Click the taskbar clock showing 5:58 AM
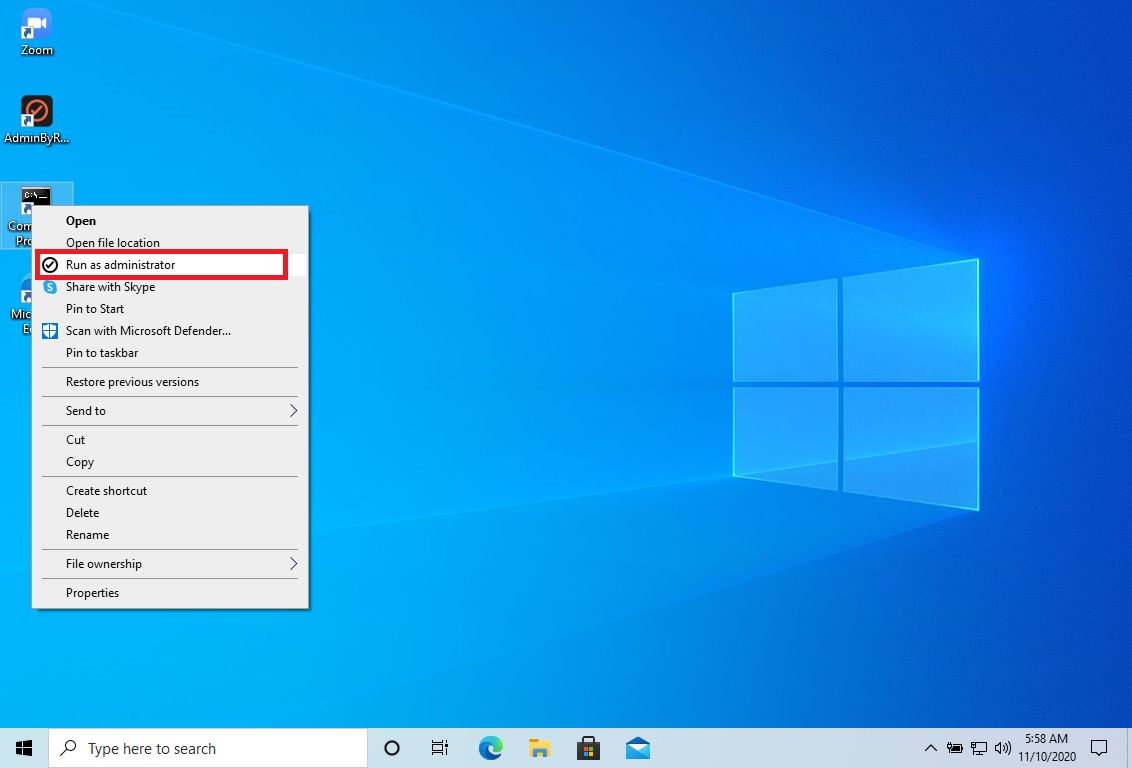This screenshot has width=1132, height=768. coord(1047,748)
